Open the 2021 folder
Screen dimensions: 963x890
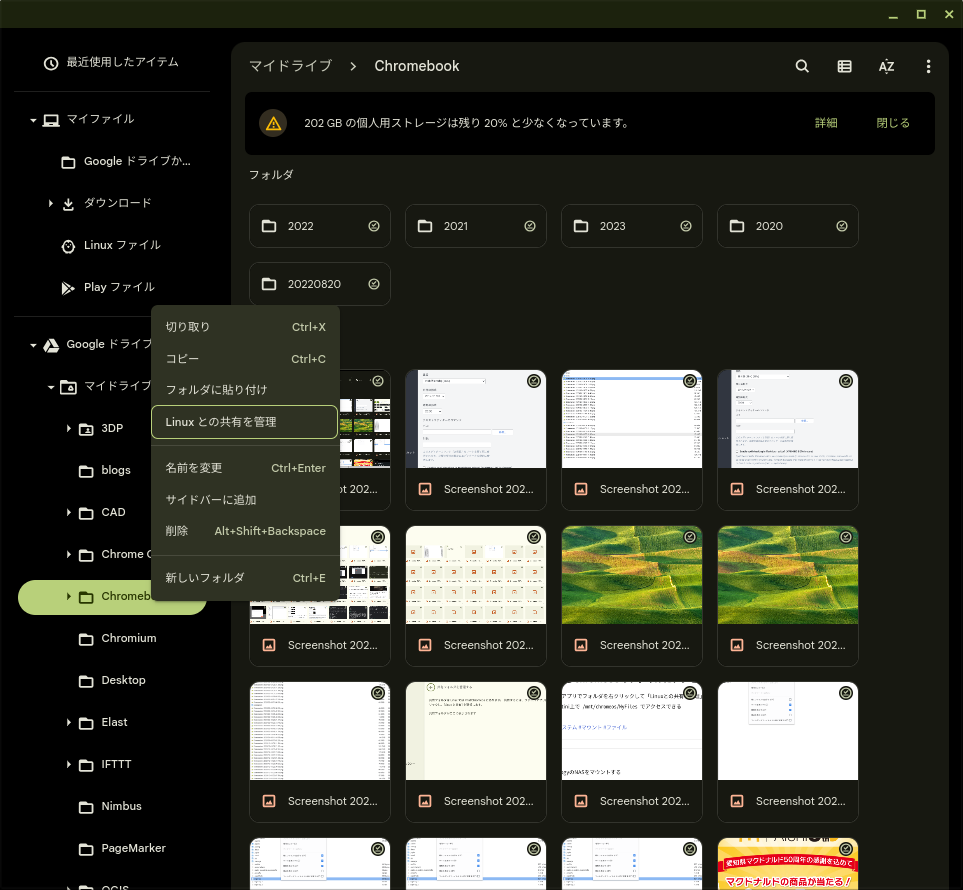click(475, 226)
